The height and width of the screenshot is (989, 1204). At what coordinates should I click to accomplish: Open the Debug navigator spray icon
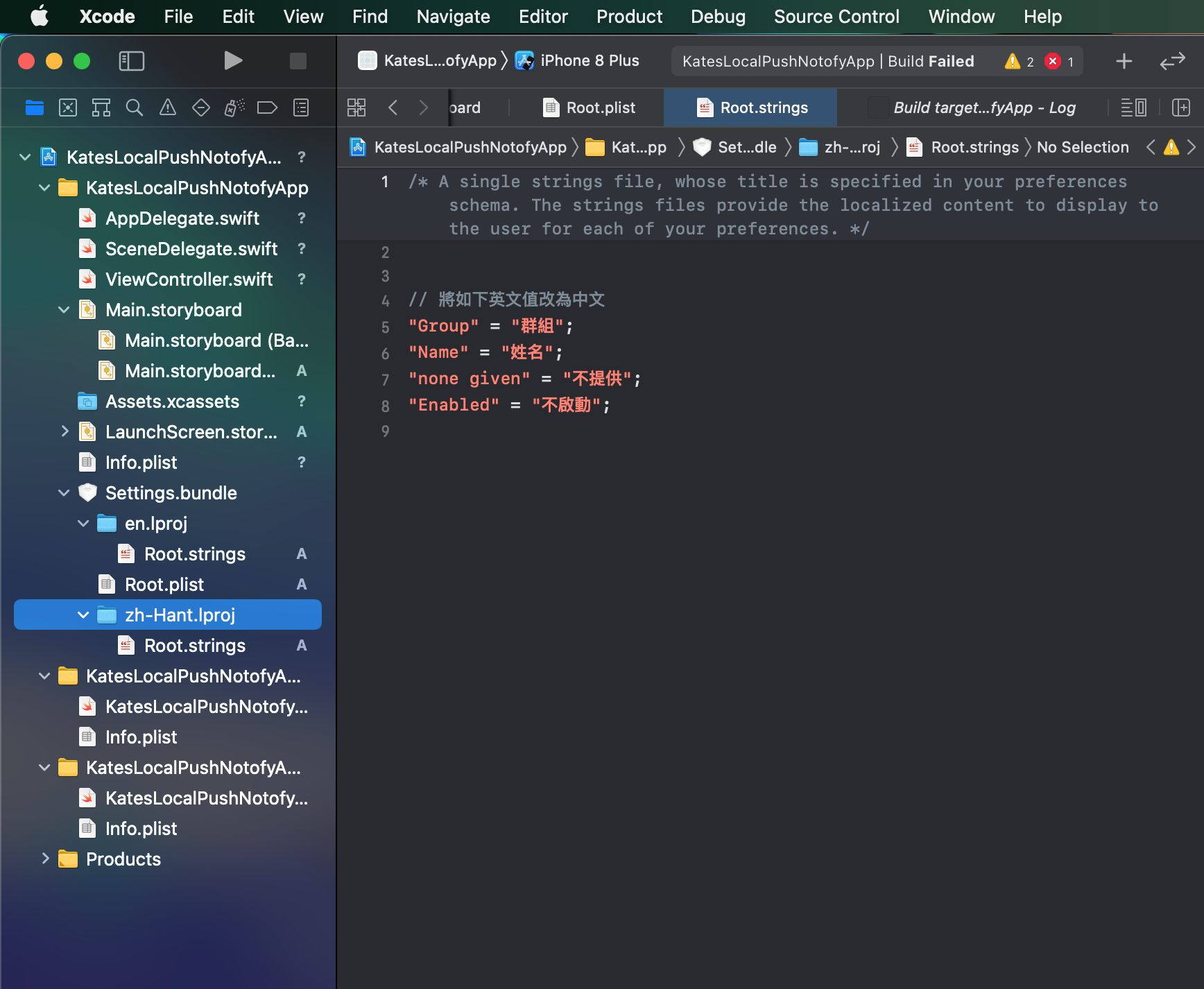click(x=234, y=108)
